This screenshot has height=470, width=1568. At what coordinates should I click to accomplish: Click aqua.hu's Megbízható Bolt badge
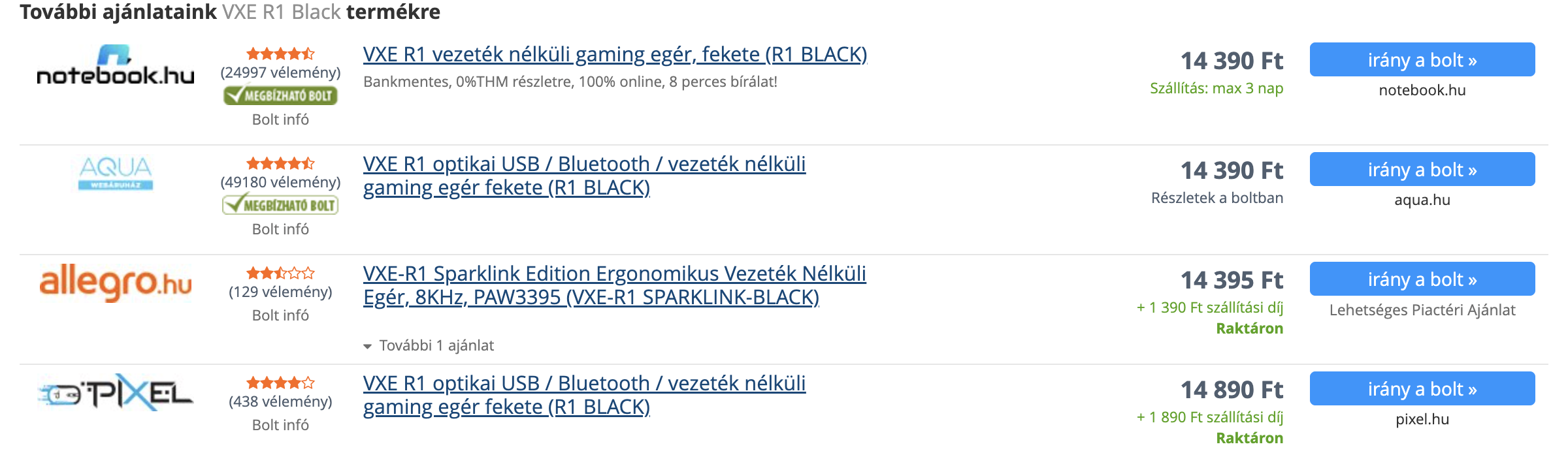280,206
